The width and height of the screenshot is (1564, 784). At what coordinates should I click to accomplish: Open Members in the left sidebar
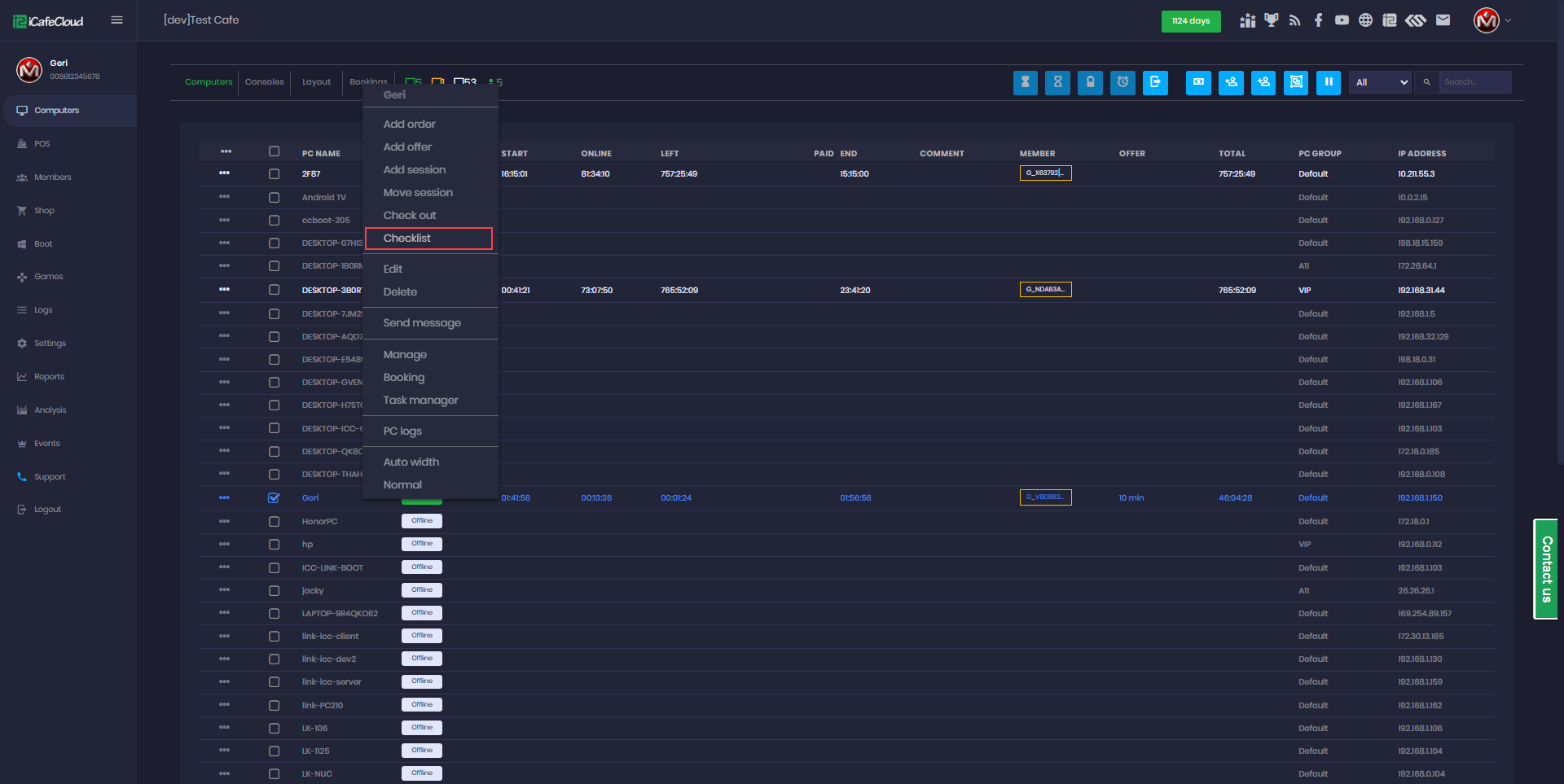point(52,177)
